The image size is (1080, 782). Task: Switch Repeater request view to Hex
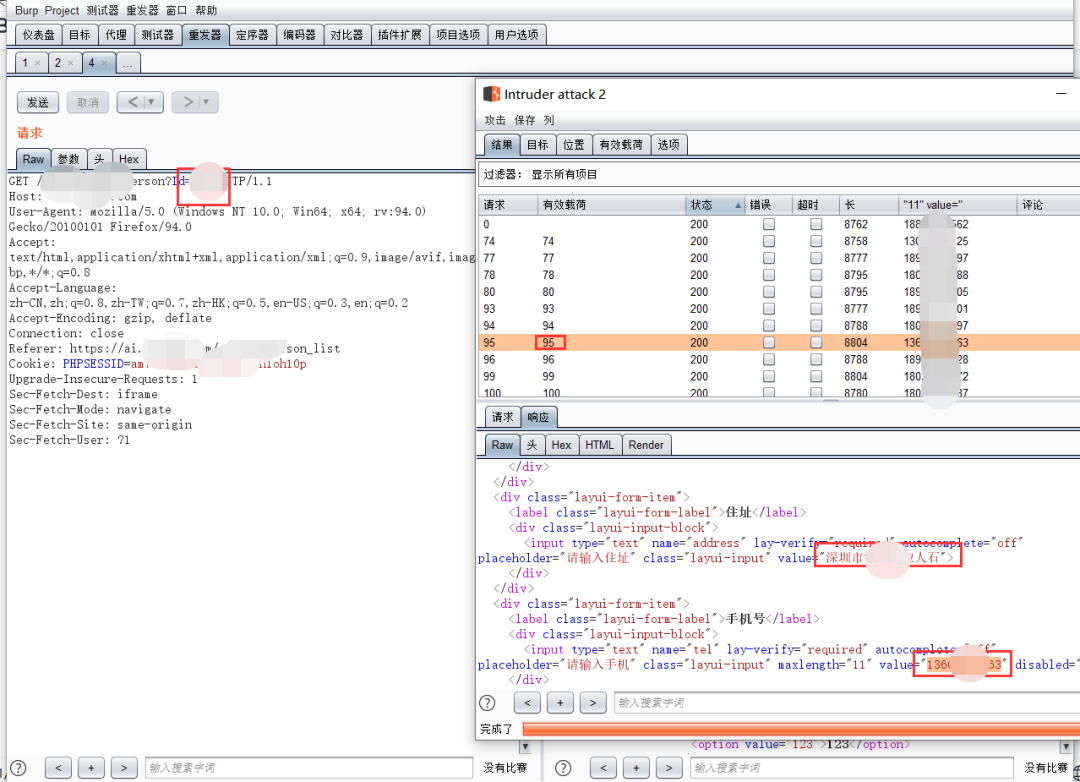pos(129,159)
